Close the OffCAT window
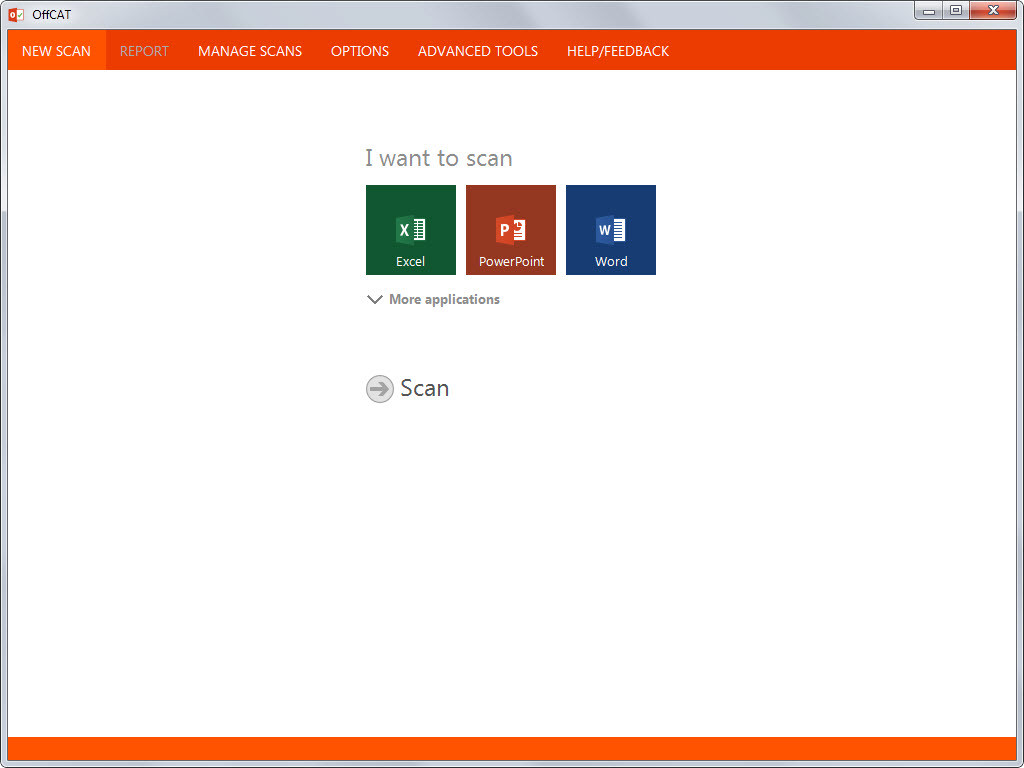Screen dimensions: 1024x768 point(993,10)
